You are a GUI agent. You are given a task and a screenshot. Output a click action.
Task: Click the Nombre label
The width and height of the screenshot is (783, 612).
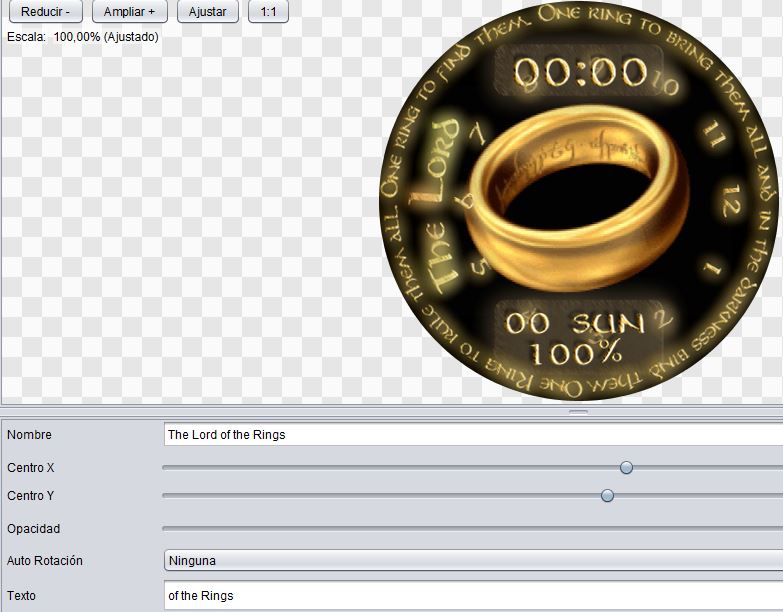(29, 434)
